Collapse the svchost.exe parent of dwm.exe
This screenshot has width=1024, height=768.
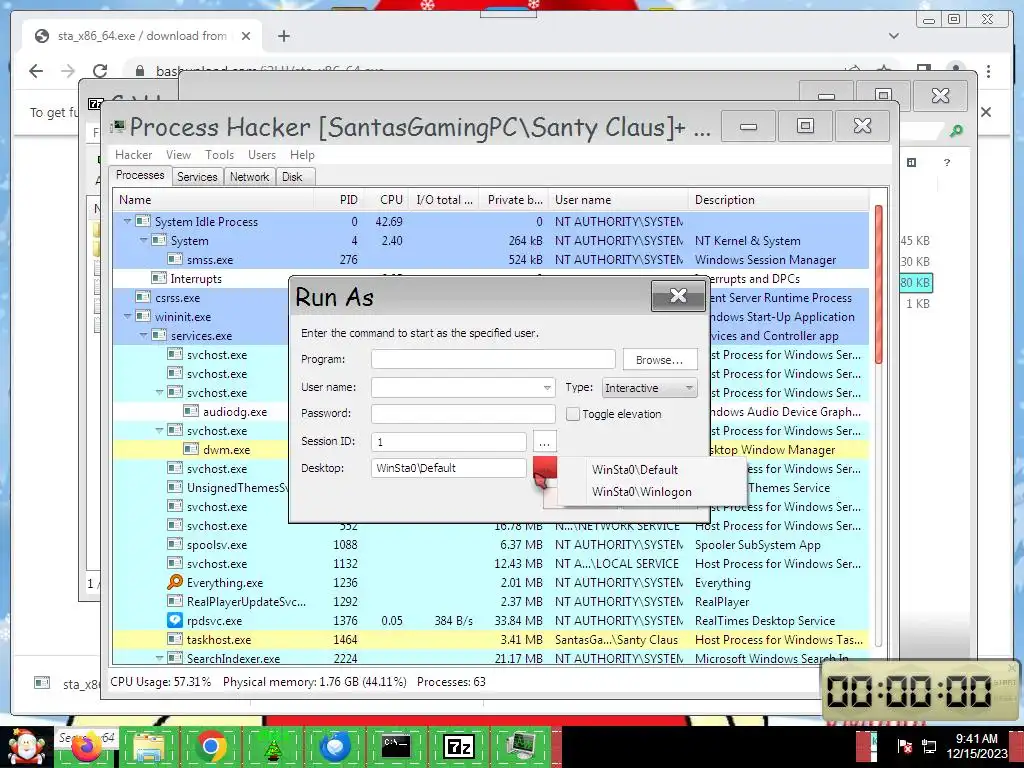tap(159, 430)
